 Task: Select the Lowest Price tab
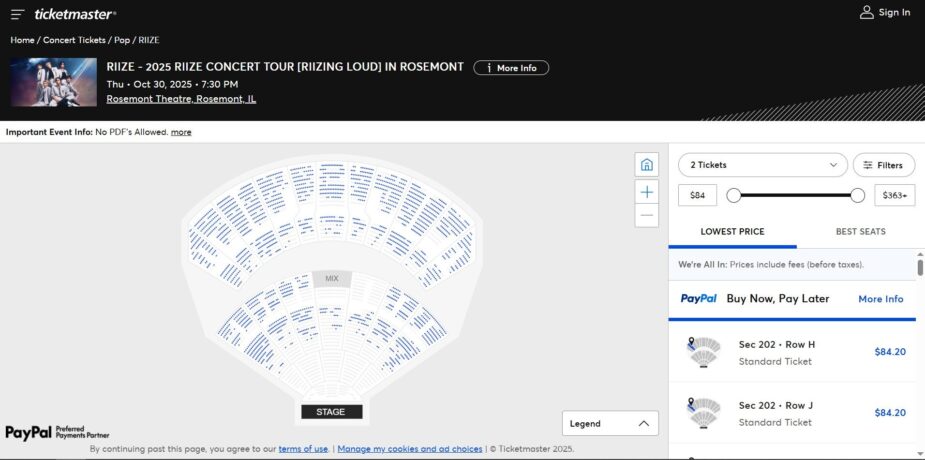[732, 232]
